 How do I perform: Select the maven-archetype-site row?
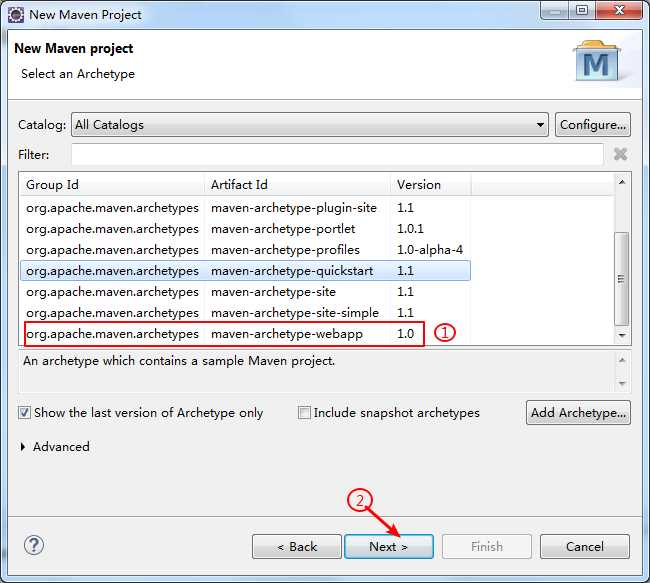[x=245, y=292]
